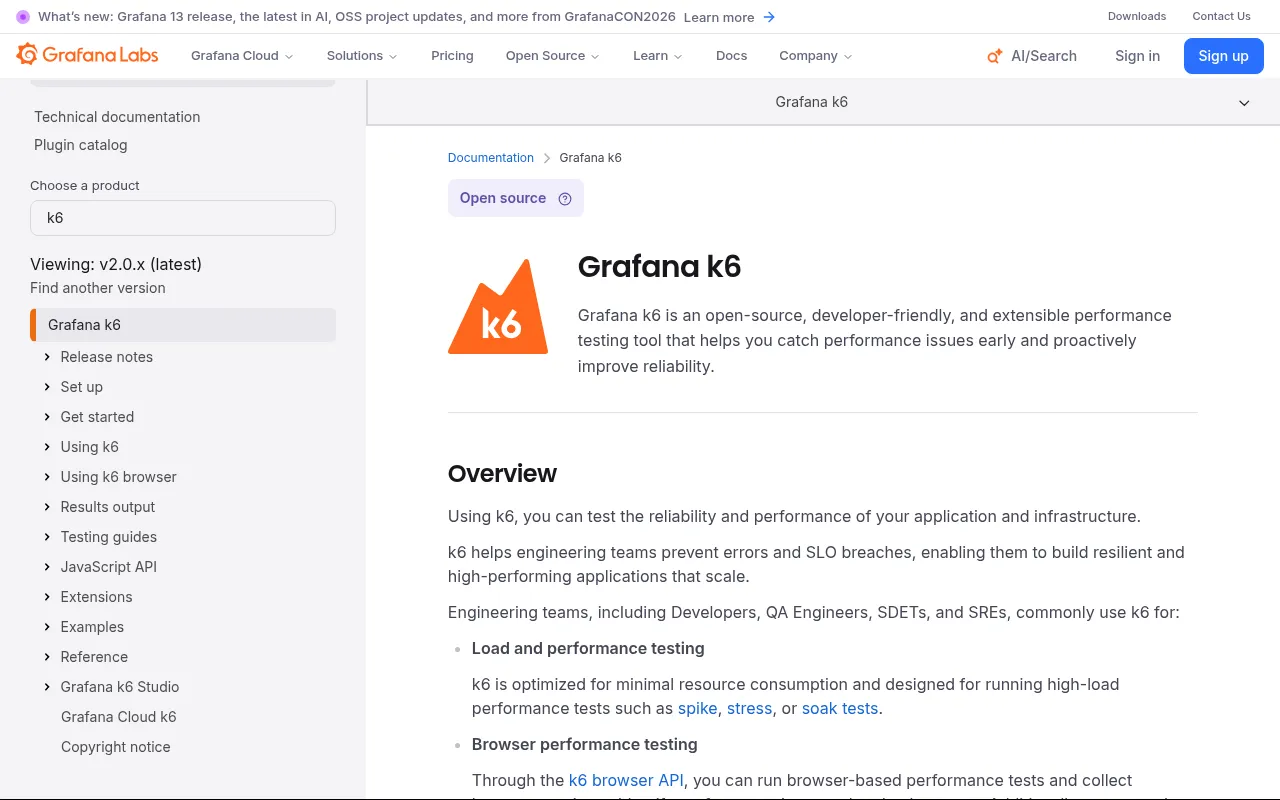Expand the Examples chevron

point(47,627)
